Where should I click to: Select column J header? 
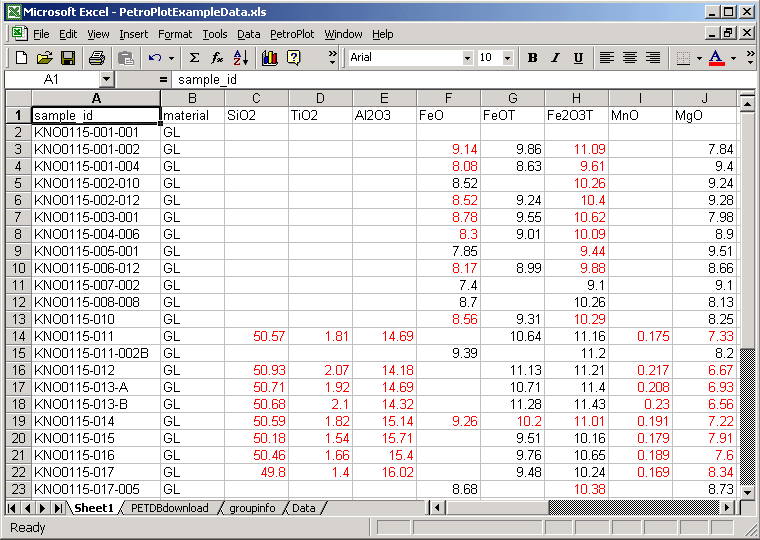704,98
